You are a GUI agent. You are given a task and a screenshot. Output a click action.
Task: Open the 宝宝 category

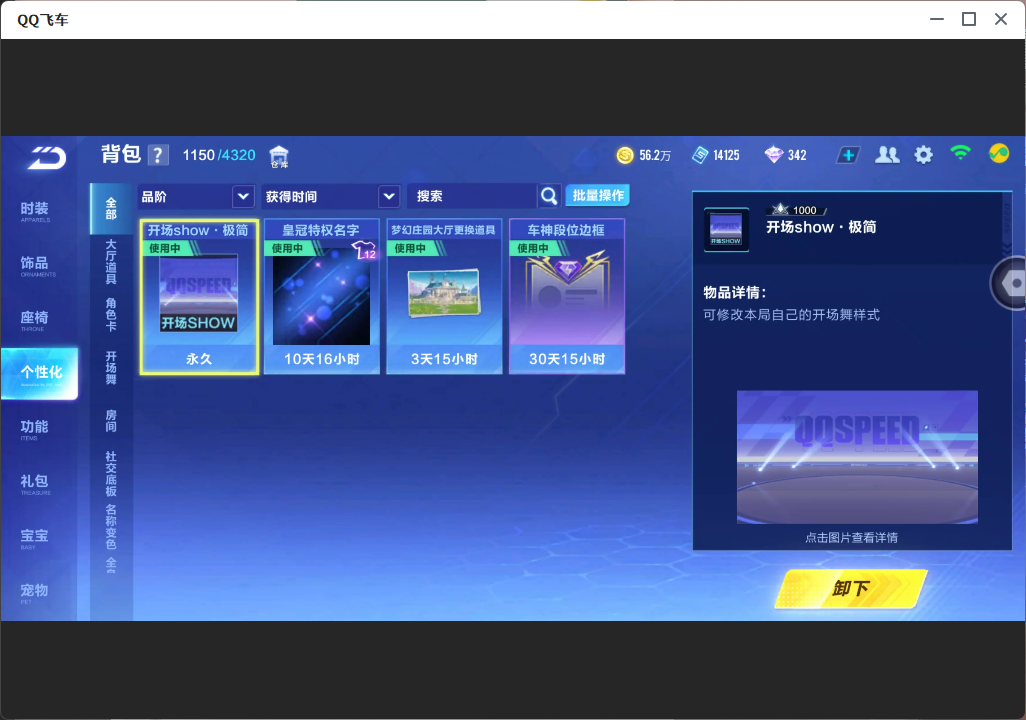point(35,537)
